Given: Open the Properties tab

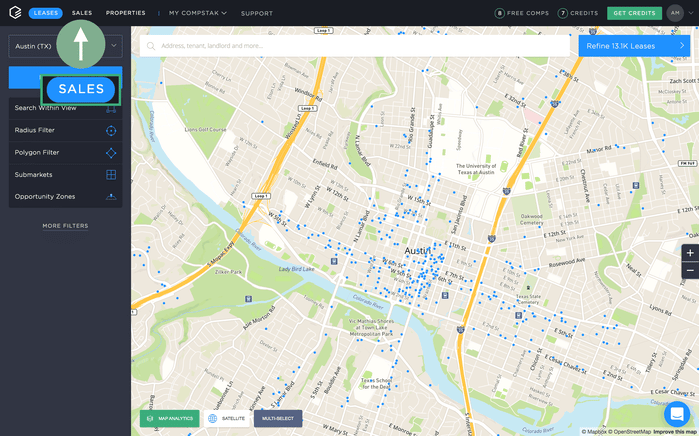Looking at the screenshot, I should point(125,13).
